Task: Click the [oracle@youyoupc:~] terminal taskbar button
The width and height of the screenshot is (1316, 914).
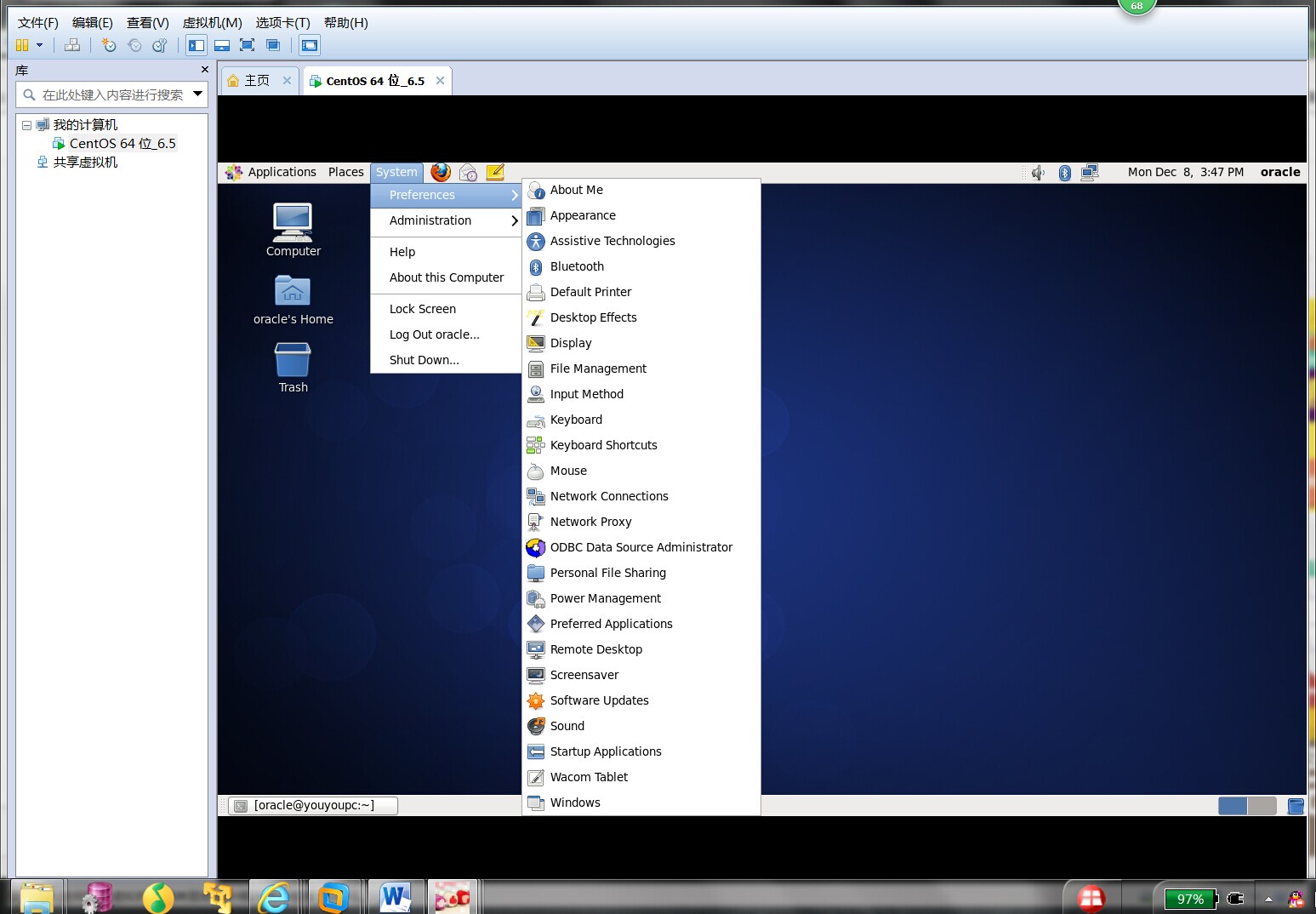Action: (x=313, y=805)
